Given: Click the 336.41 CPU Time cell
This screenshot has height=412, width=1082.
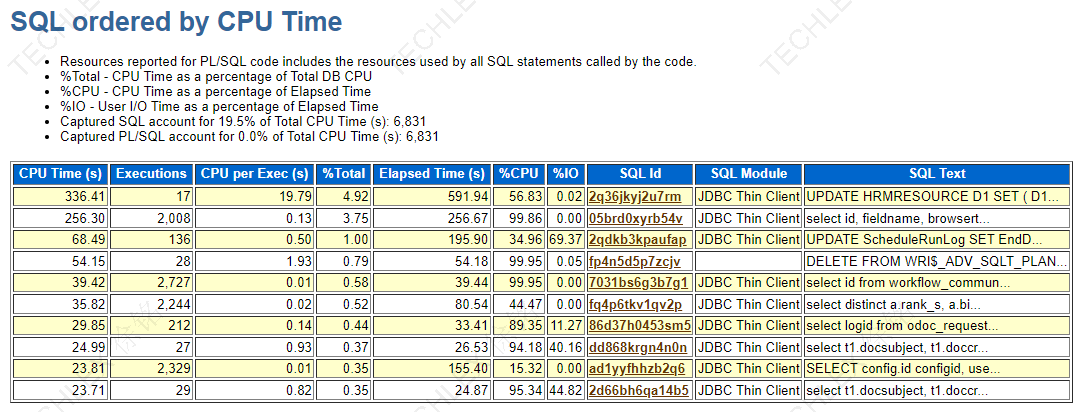Looking at the screenshot, I should click(x=85, y=196).
